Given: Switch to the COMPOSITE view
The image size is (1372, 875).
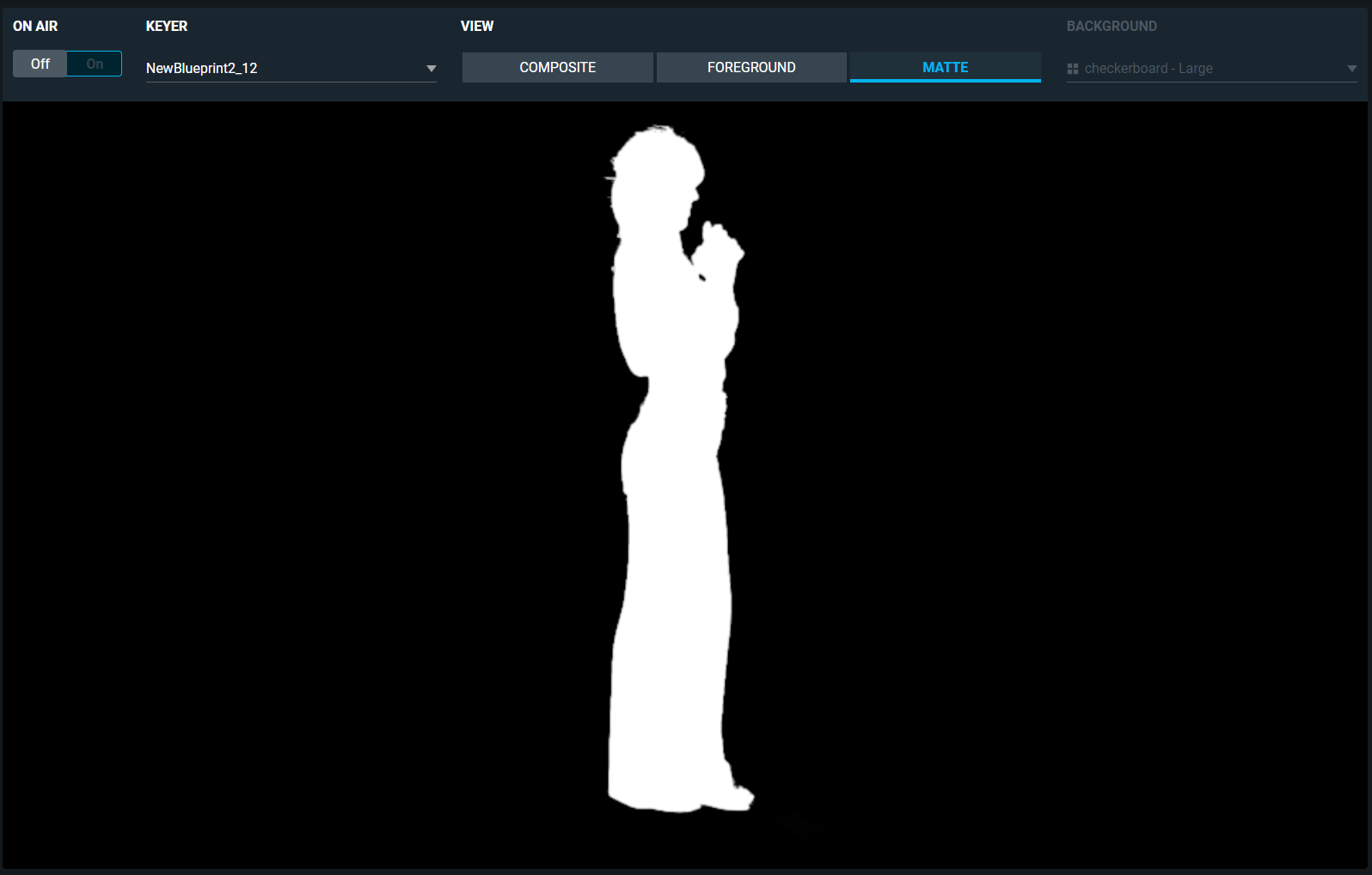Looking at the screenshot, I should click(x=557, y=68).
